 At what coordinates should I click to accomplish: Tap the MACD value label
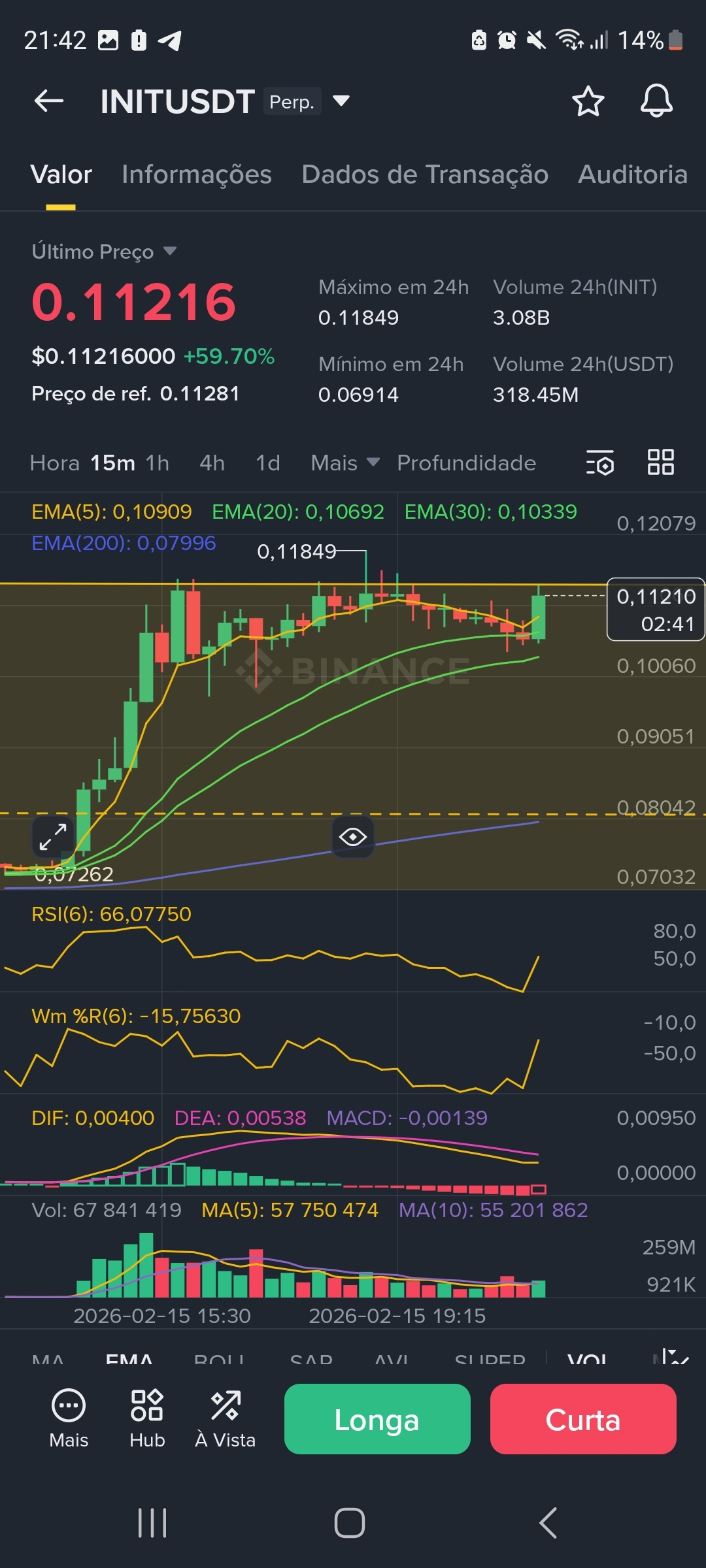[407, 1118]
